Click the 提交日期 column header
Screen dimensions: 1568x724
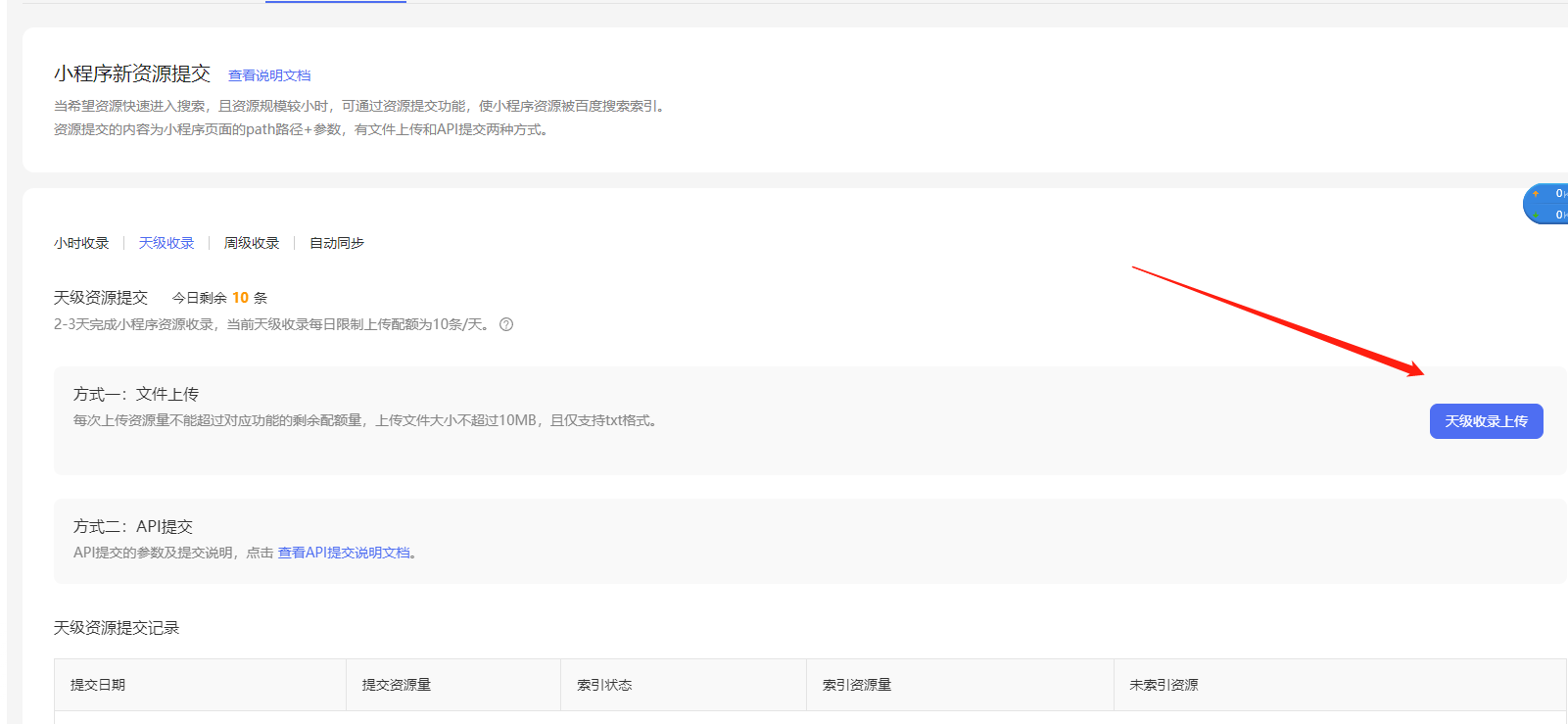click(98, 685)
